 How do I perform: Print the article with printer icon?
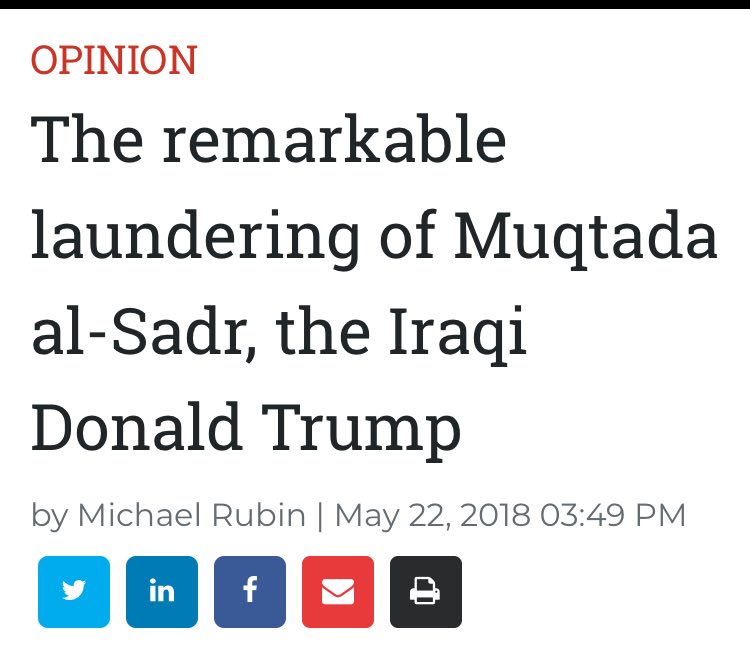(426, 592)
